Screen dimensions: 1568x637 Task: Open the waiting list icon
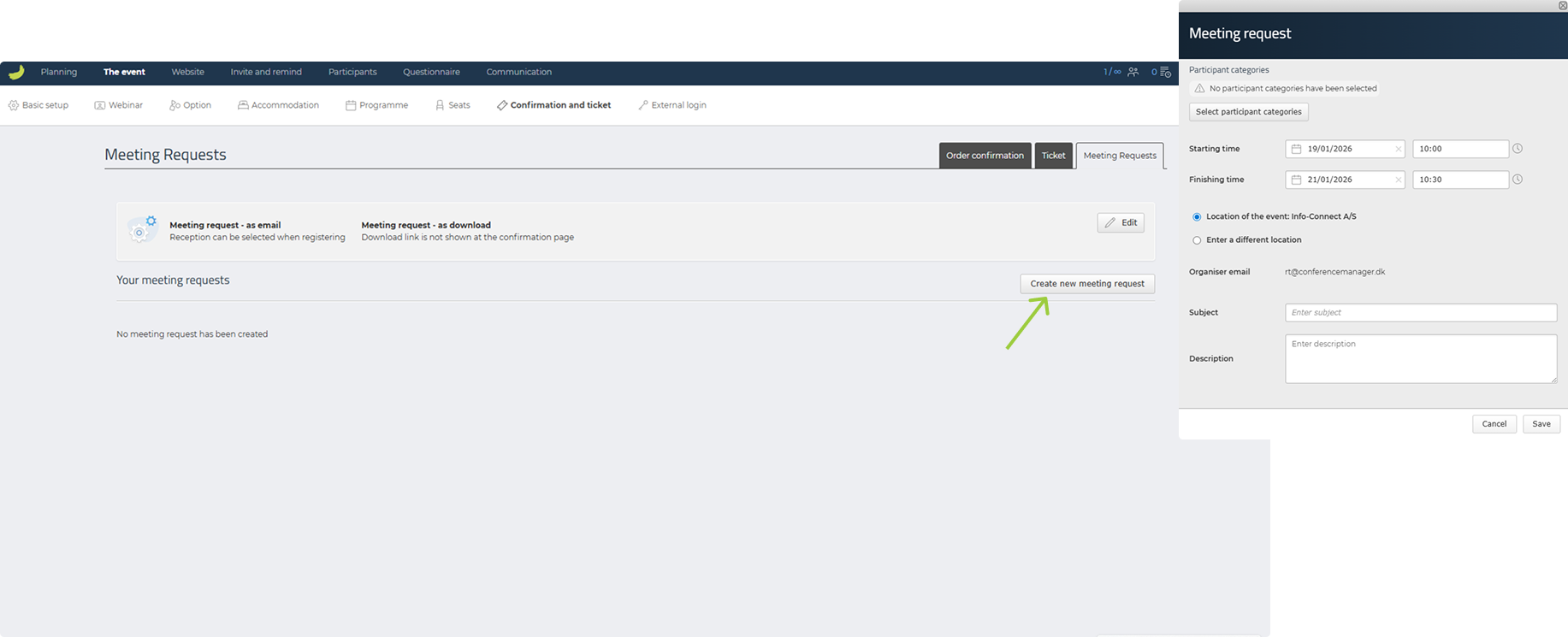coord(1165,73)
